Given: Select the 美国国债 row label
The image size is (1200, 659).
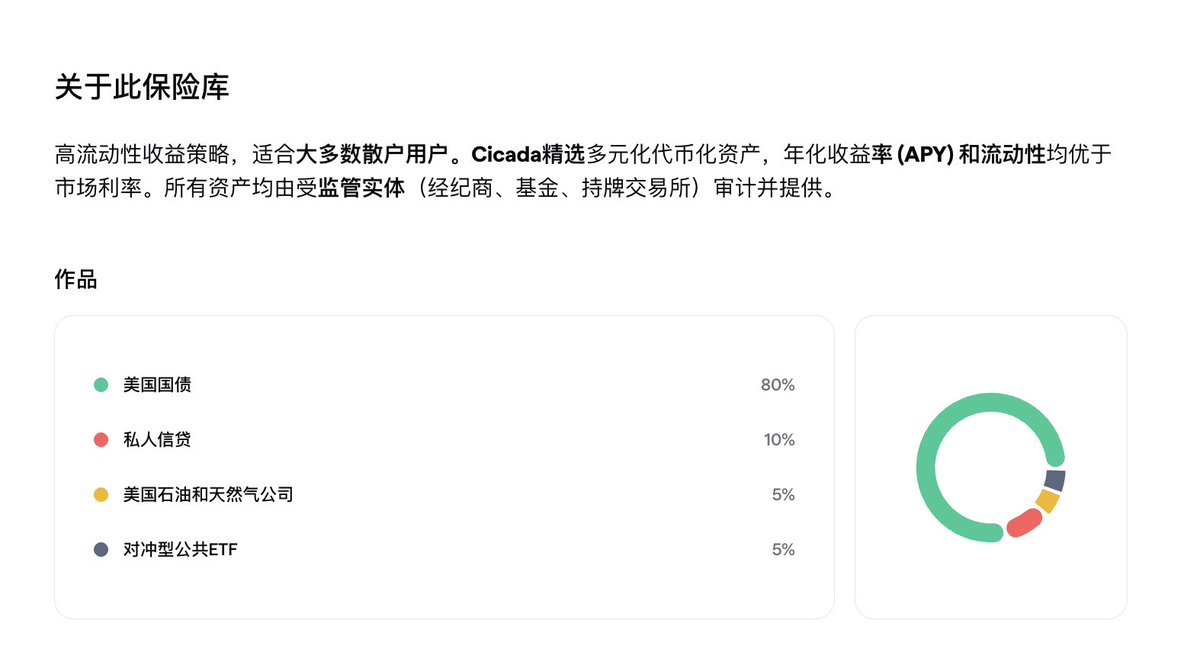Looking at the screenshot, I should [x=157, y=384].
